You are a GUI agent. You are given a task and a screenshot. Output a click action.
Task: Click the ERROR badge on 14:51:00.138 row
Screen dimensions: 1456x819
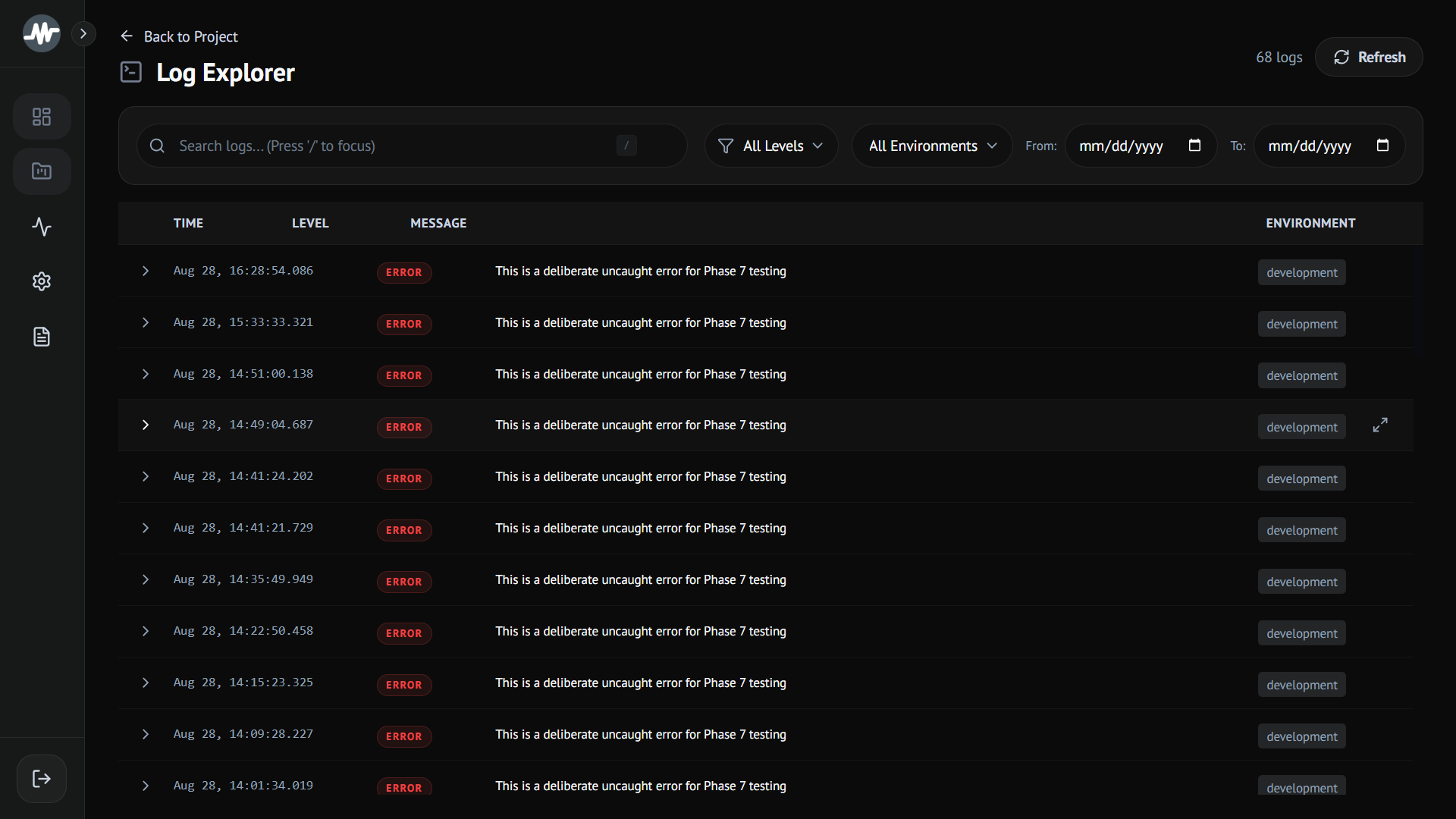(404, 375)
